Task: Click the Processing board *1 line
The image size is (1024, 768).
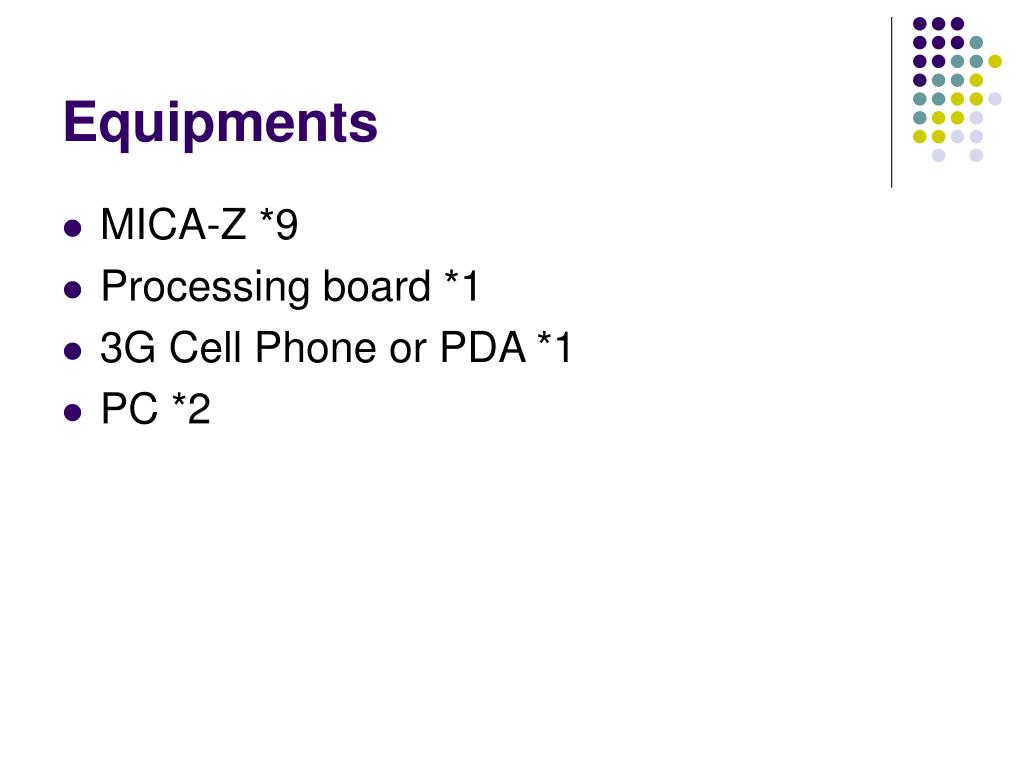Action: (290, 287)
